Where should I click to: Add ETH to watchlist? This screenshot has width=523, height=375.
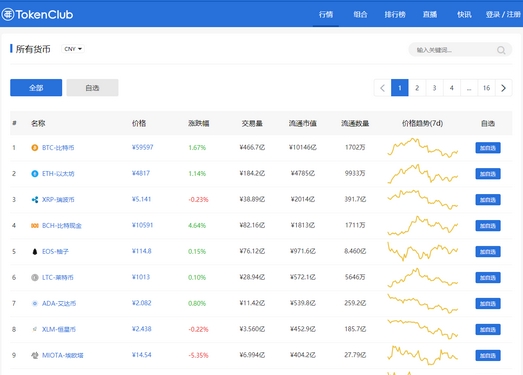coord(488,174)
